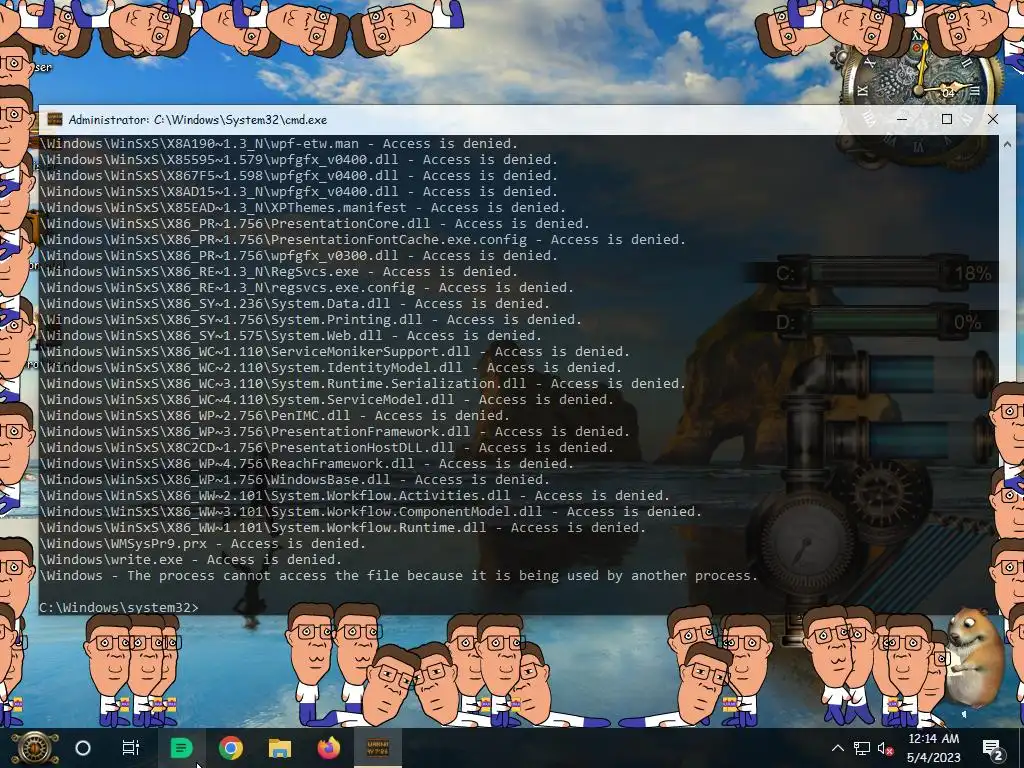Click the 'WindowsBase.dll' output line

[x=295, y=479]
